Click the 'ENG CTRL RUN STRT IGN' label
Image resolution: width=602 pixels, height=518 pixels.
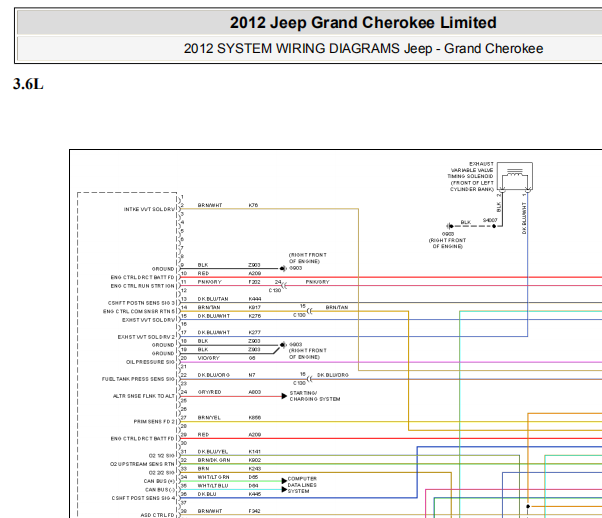click(142, 286)
